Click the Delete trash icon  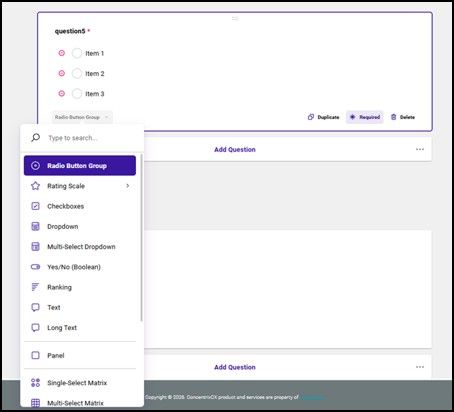(x=393, y=117)
